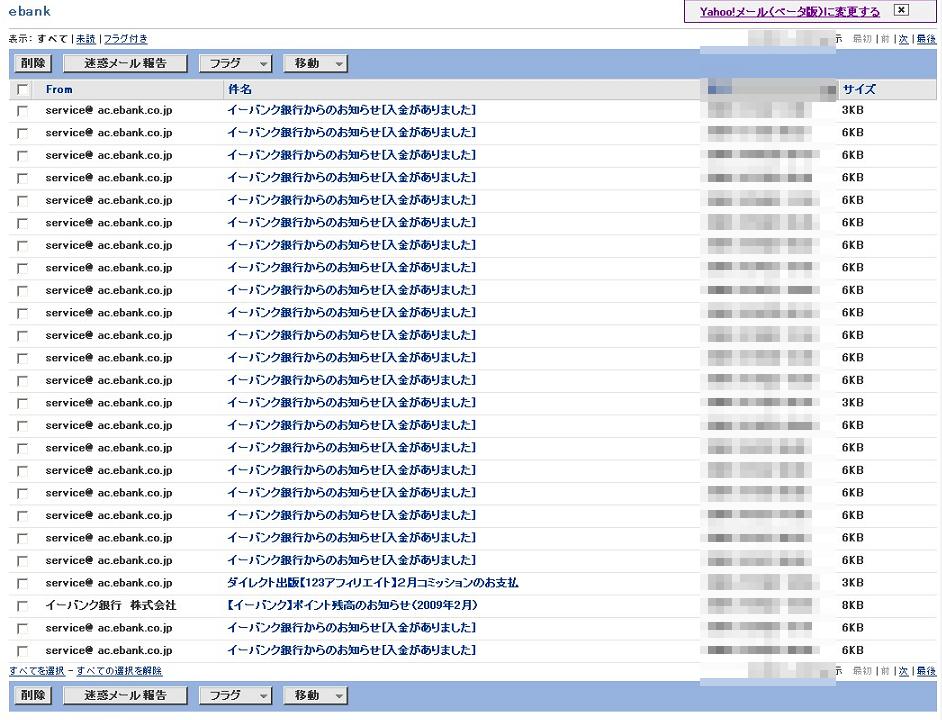Open フラグ dropdown in toolbar above the From header
942x720 pixels.
tap(236, 63)
